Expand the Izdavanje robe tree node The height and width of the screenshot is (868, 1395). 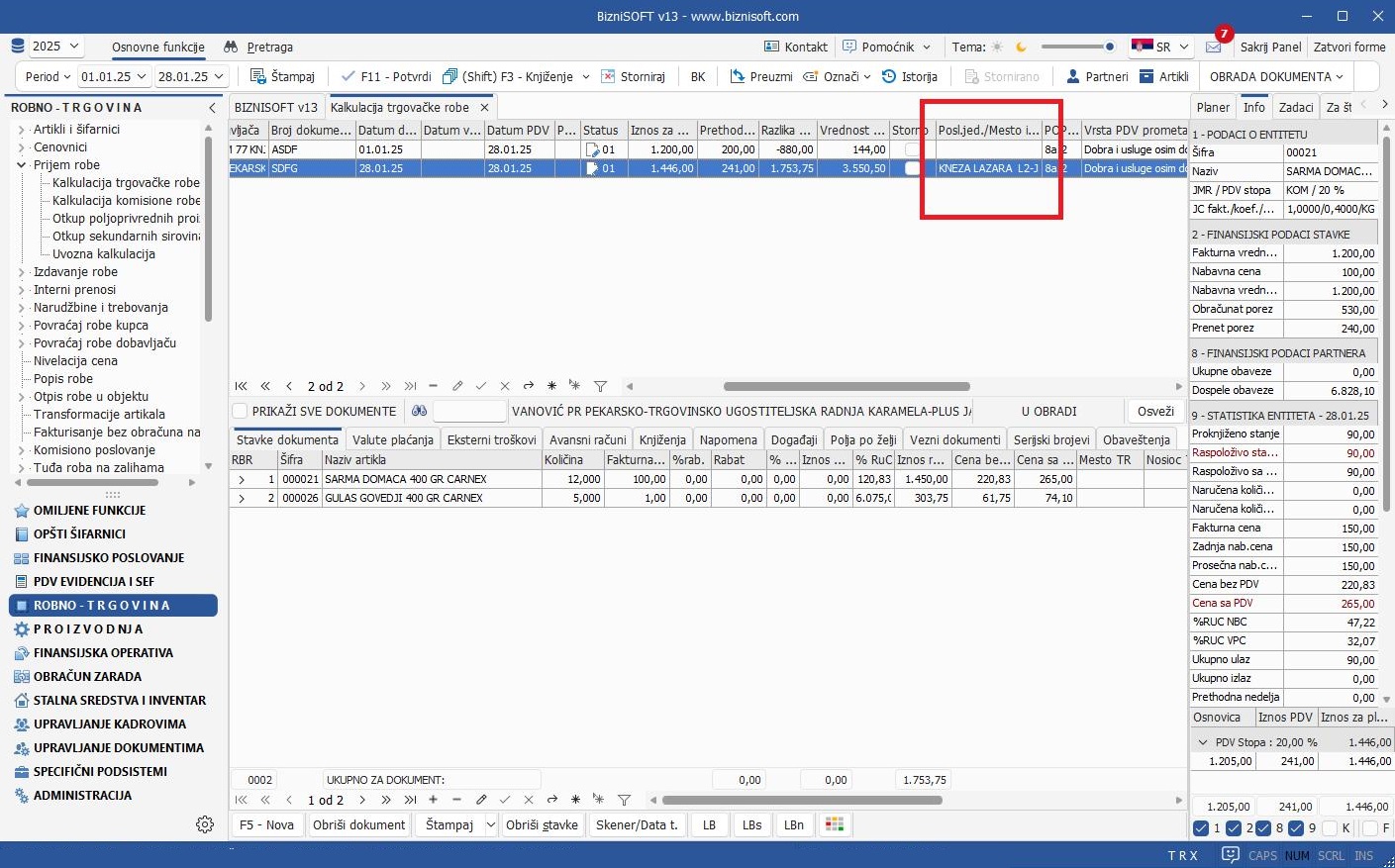pos(22,272)
